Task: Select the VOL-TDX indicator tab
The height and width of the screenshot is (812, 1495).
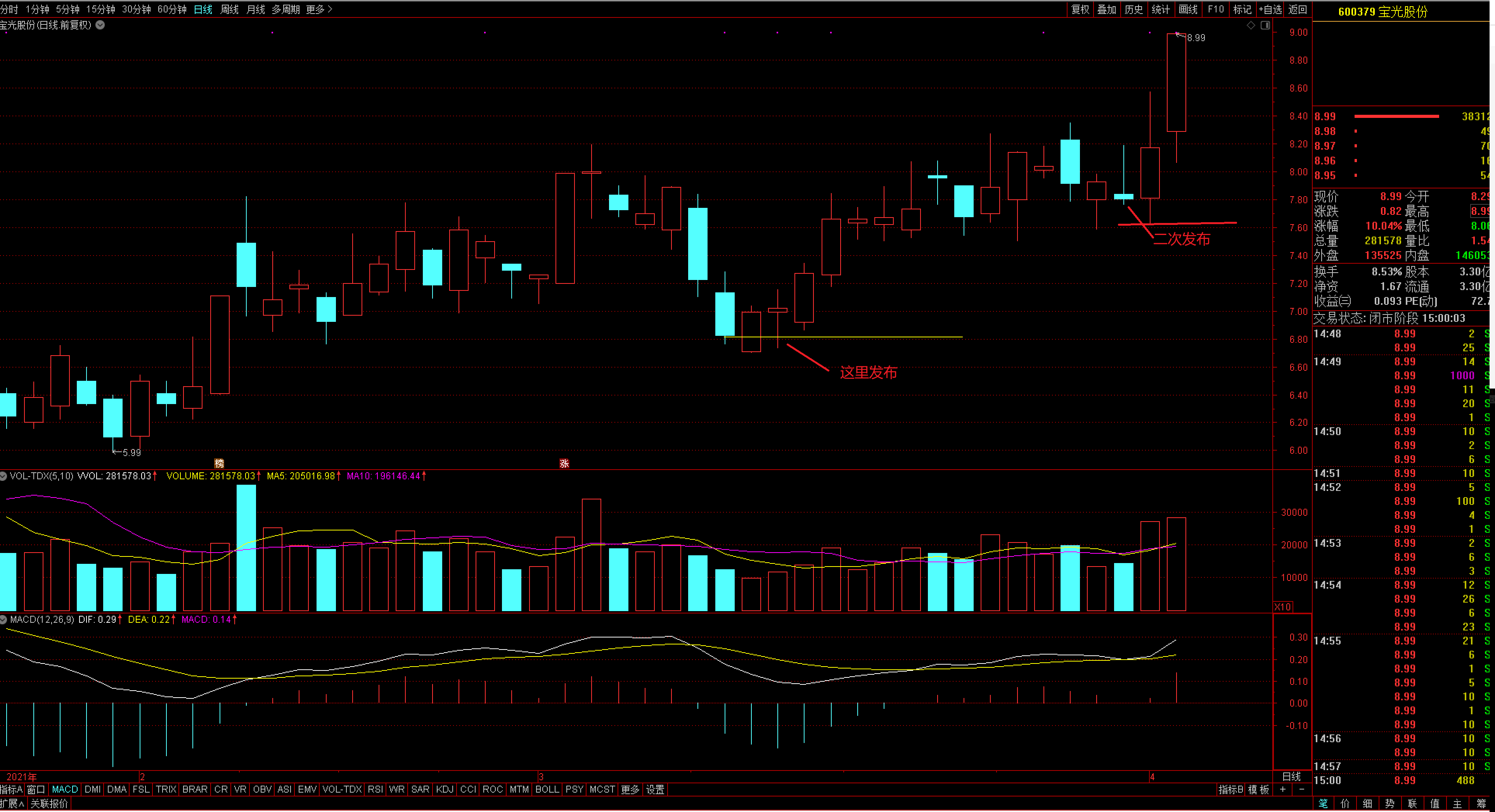Action: pos(343,790)
